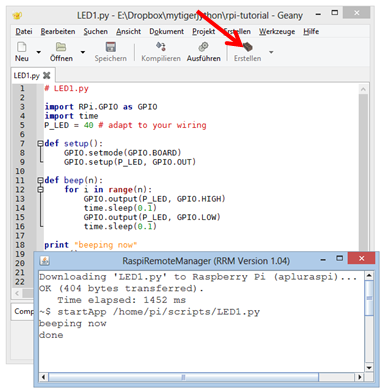Click line number 10 in margin
The height and width of the screenshot is (391, 386).
(x=20, y=171)
